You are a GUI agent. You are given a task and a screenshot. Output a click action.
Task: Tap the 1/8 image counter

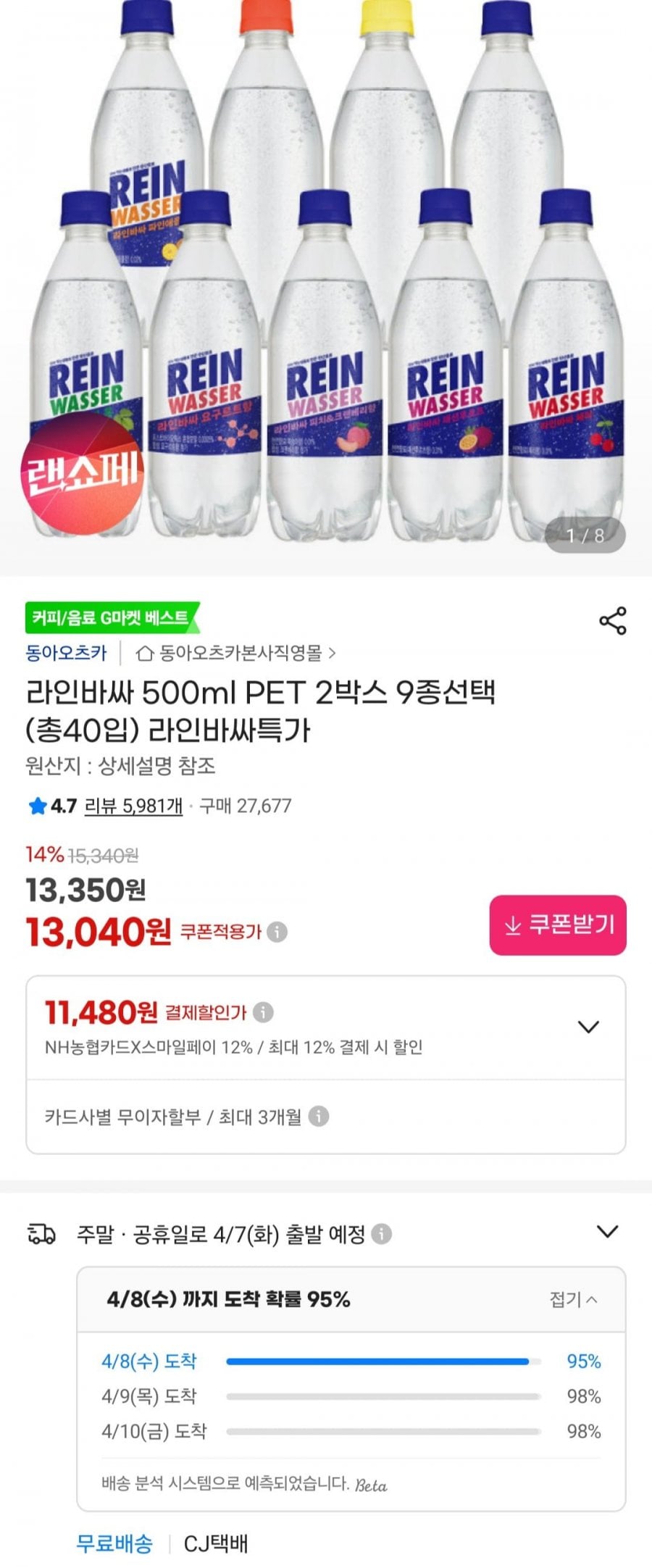click(585, 535)
